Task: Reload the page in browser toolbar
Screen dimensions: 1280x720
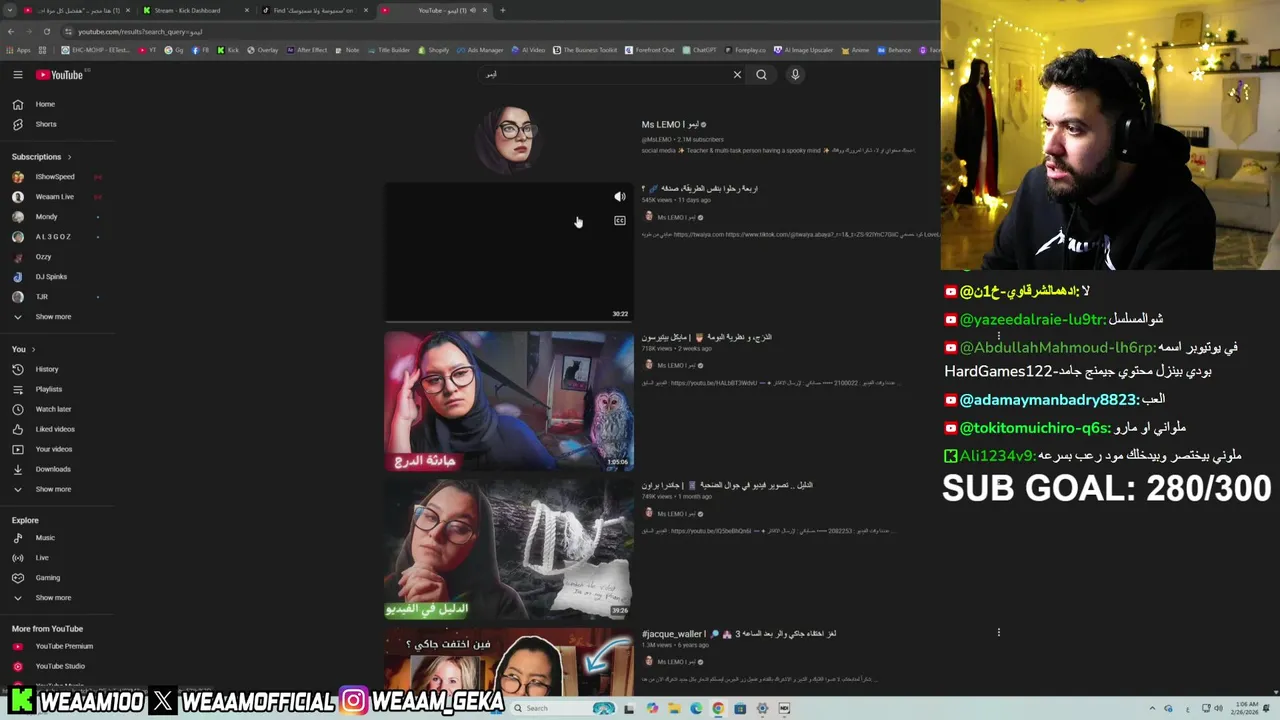Action: click(46, 32)
